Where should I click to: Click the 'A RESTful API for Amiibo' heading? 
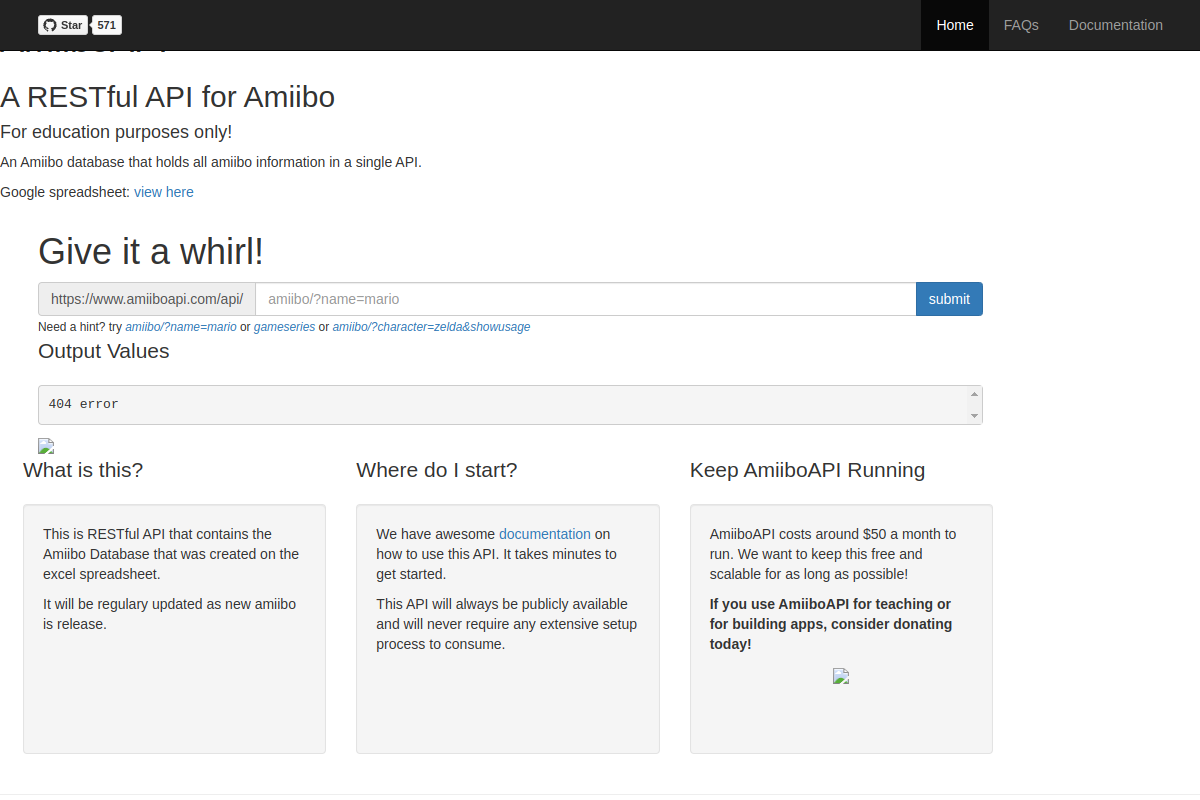(x=167, y=97)
